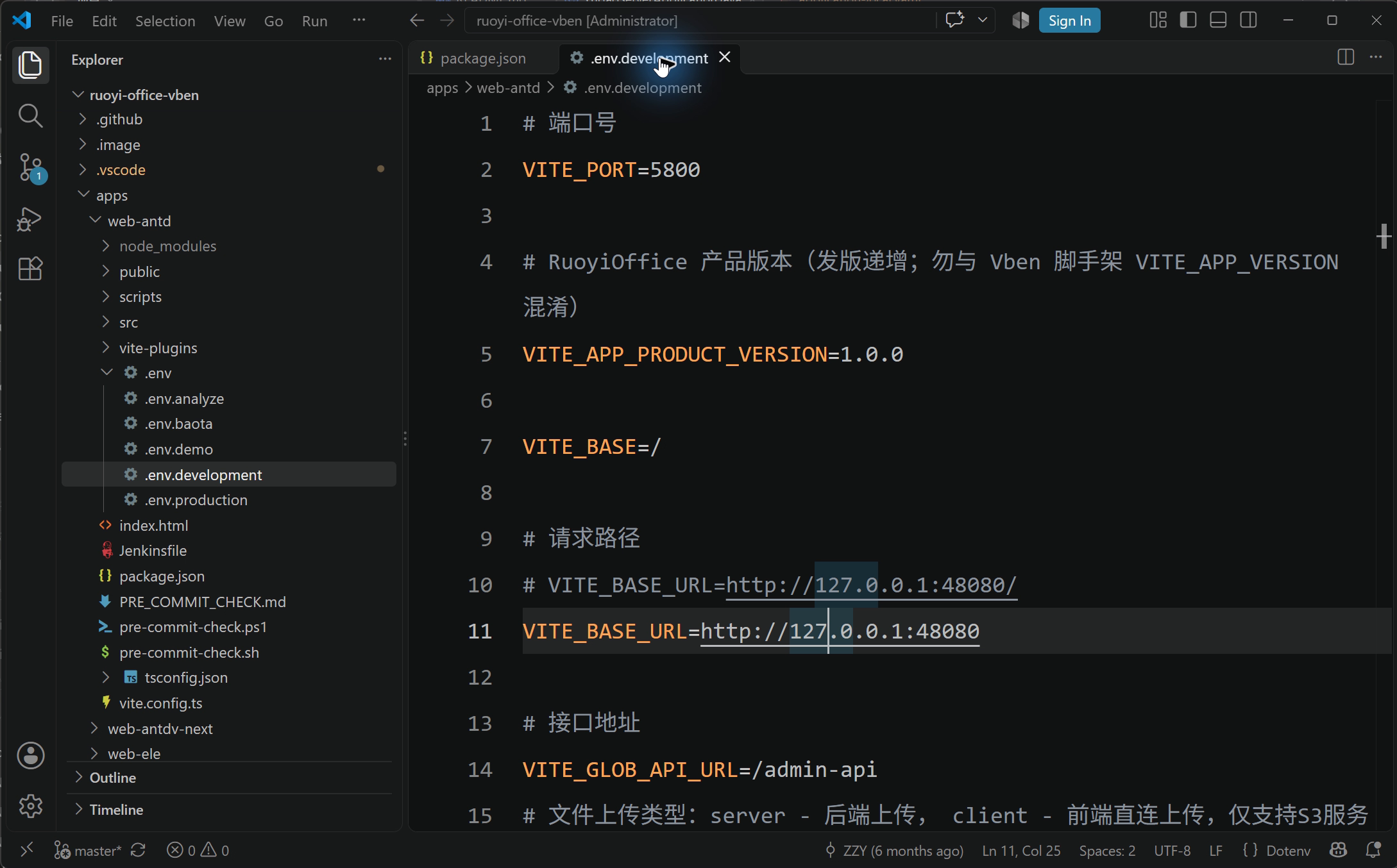Toggle the Primary Side Bar
The width and height of the screenshot is (1397, 868).
1188,21
